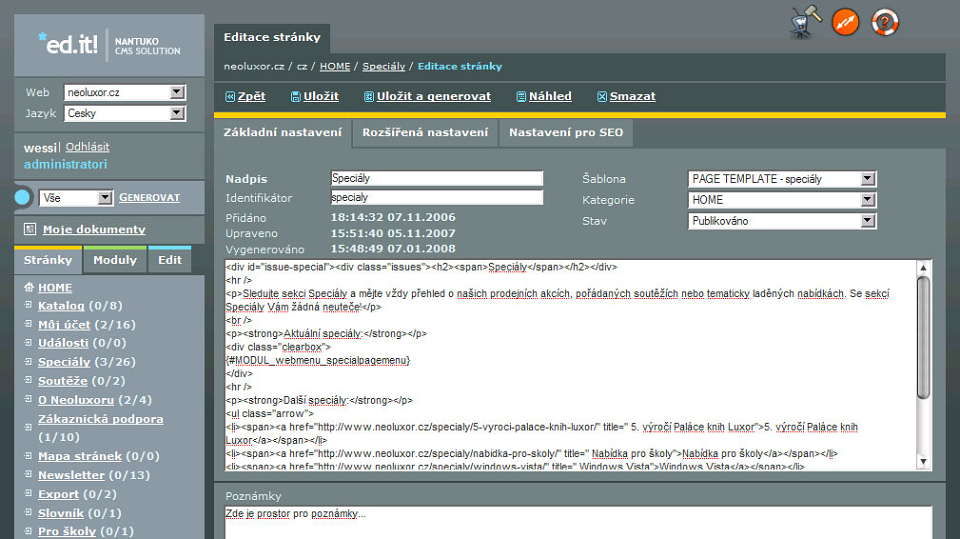Open Moje dokumenty link
960x539 pixels.
coord(94,229)
